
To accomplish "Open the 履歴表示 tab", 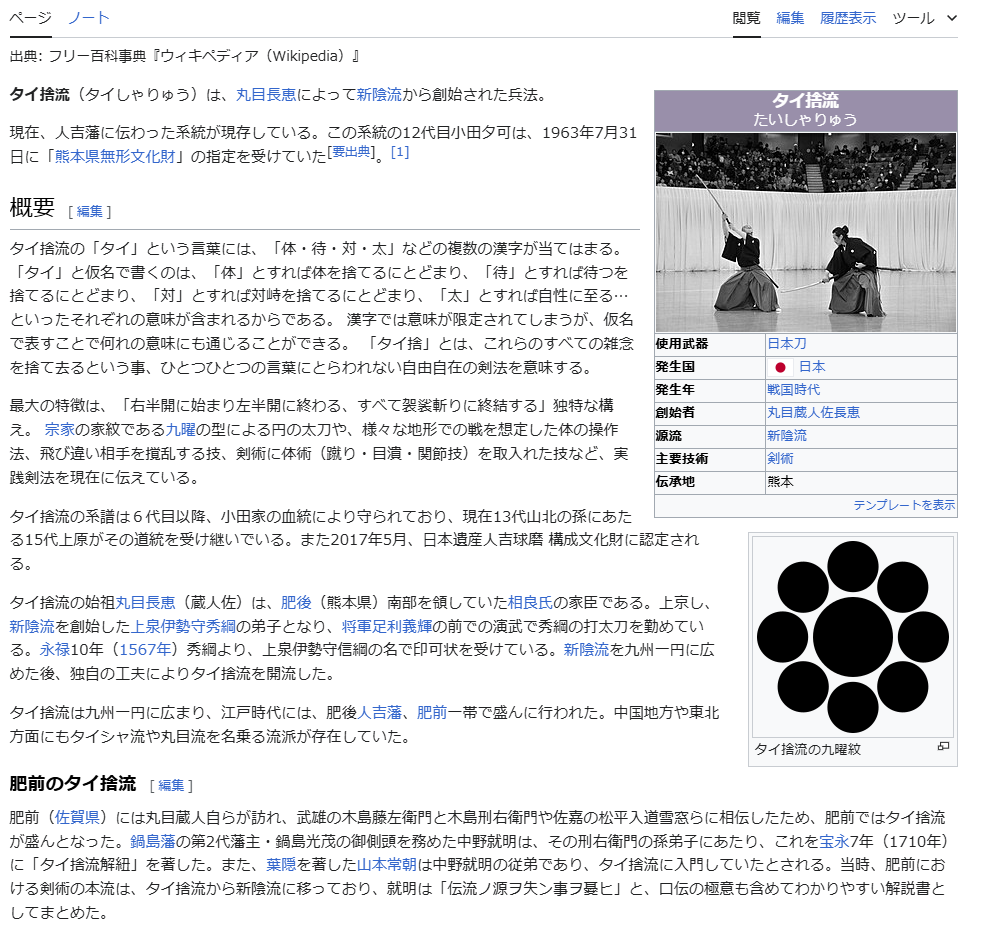I will (847, 18).
